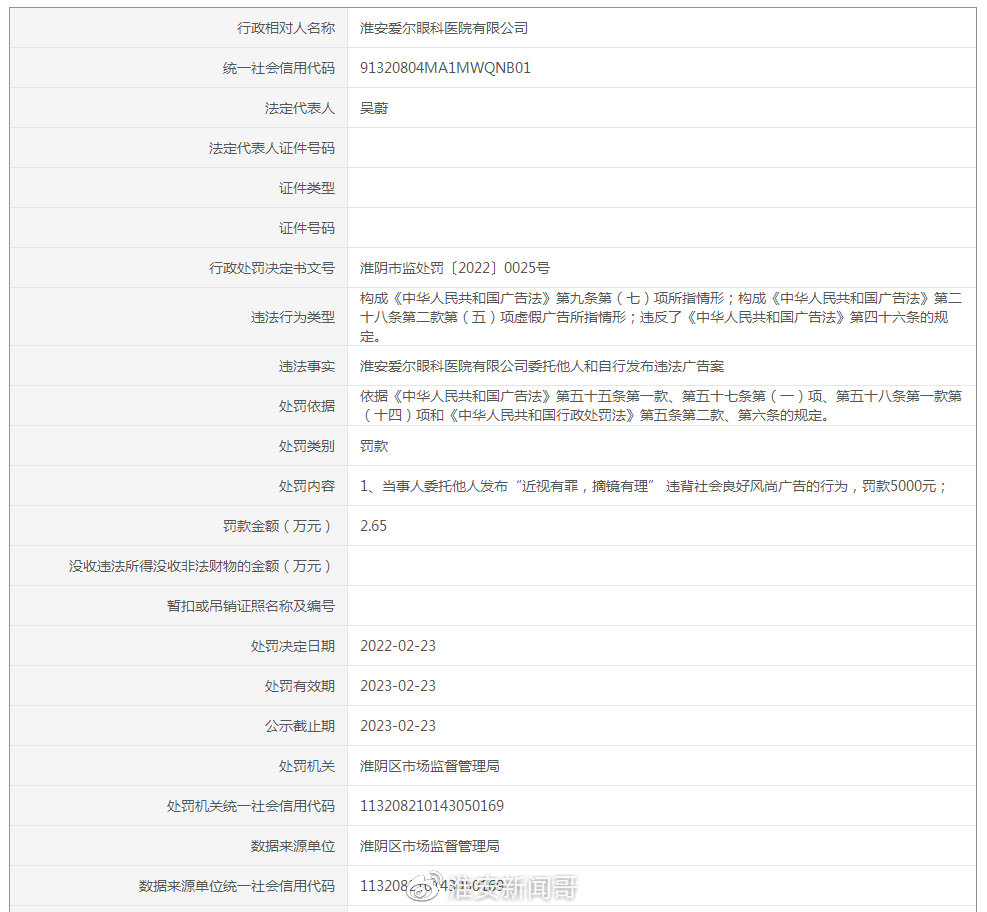Click the label 数据来源单位
Viewport: 987px width, 912px height.
[x=293, y=846]
